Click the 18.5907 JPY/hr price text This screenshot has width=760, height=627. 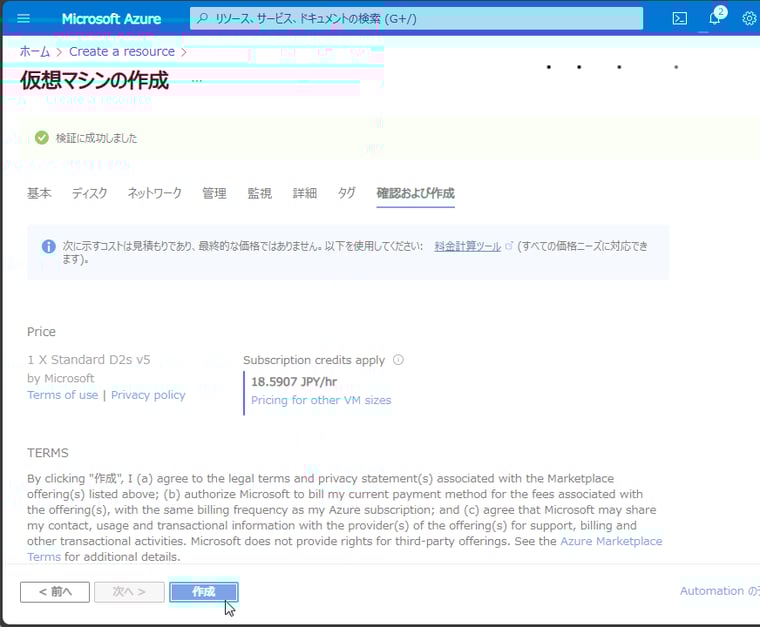point(294,382)
